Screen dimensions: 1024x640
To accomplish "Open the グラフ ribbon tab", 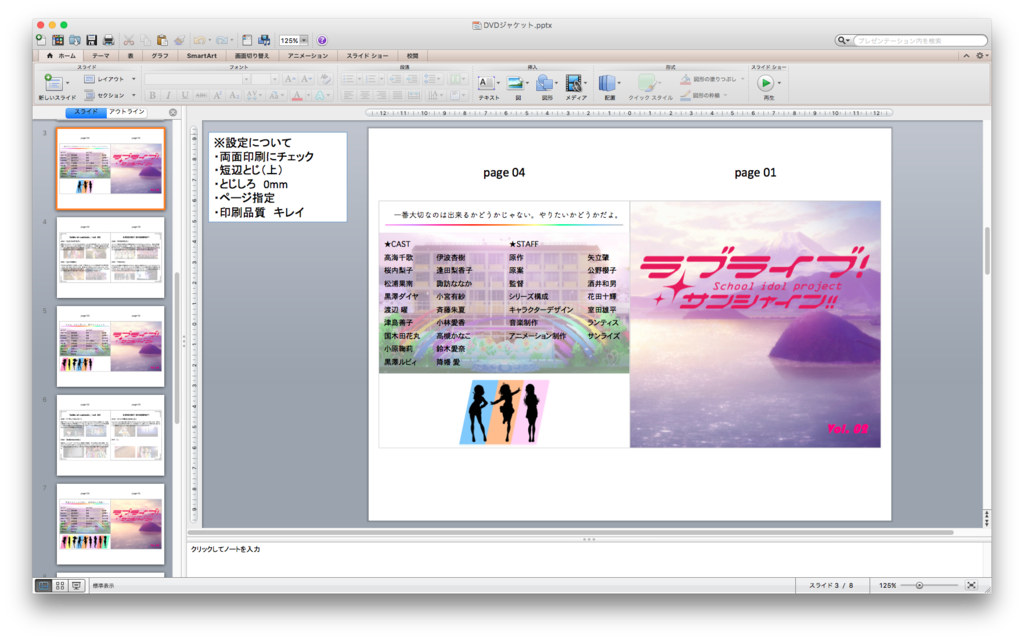I will pos(159,56).
